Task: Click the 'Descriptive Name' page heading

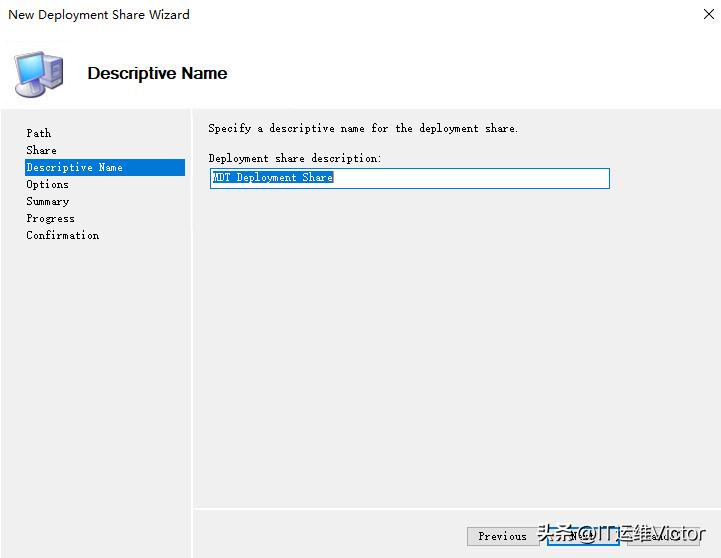Action: pyautogui.click(x=157, y=74)
